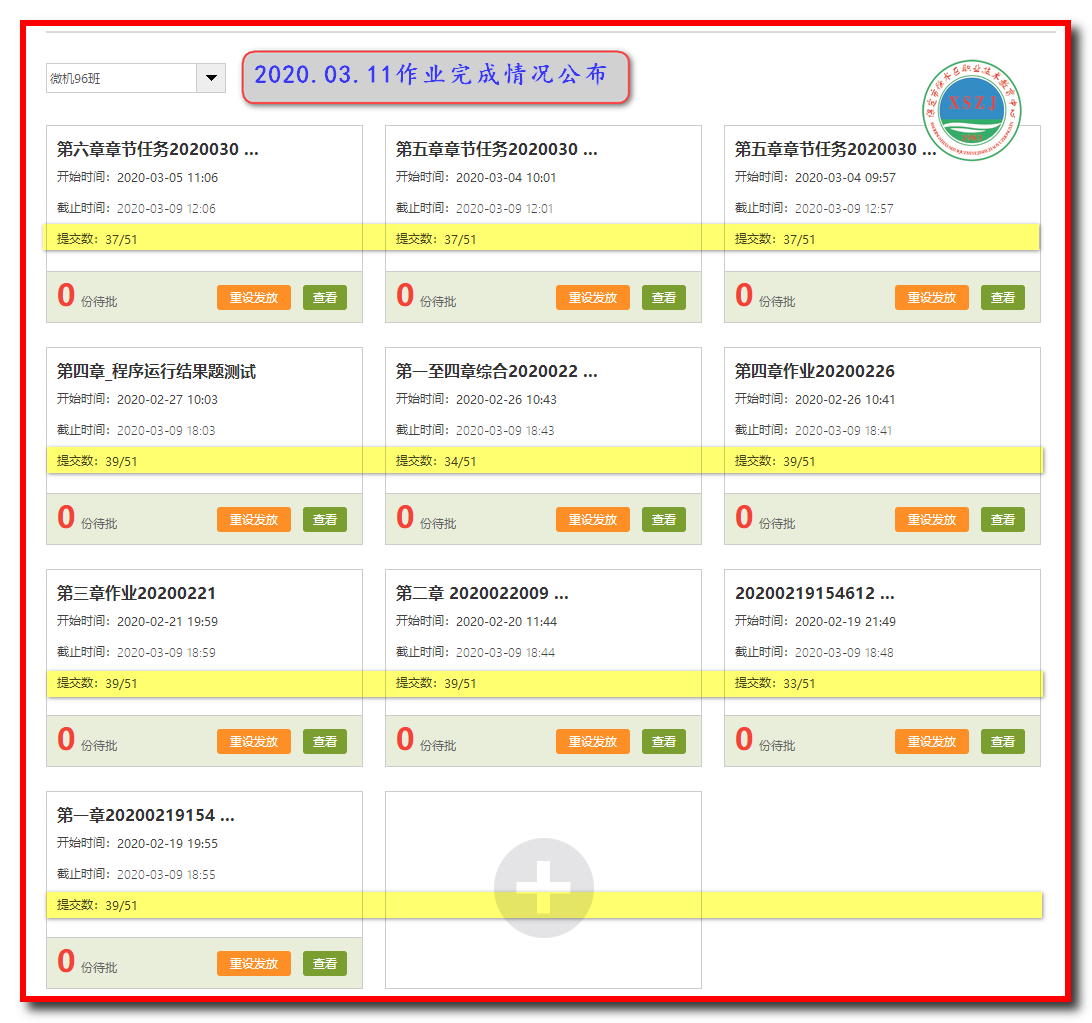Click 重设发放 for 第五章 task started 10:01
The width and height of the screenshot is (1092, 1023).
pos(593,297)
